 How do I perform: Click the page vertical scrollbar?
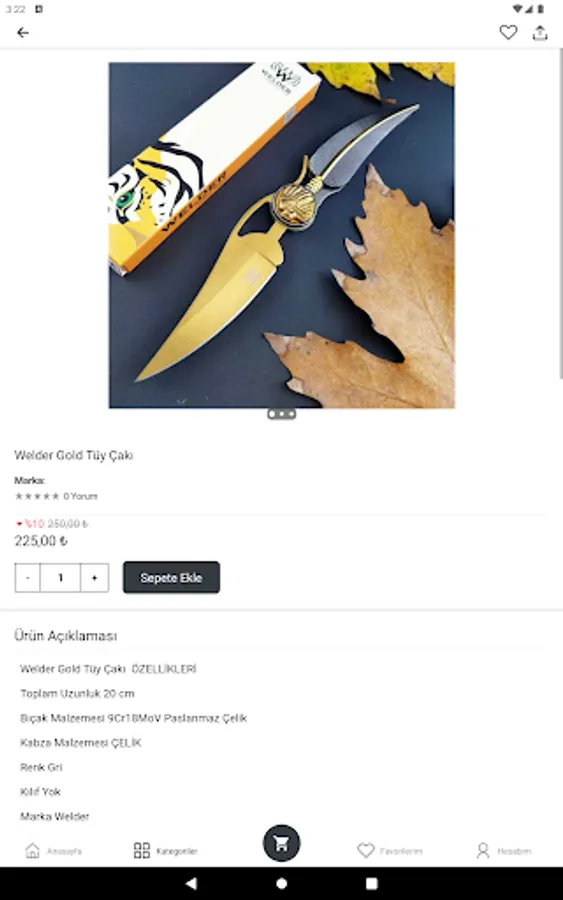pos(561,214)
